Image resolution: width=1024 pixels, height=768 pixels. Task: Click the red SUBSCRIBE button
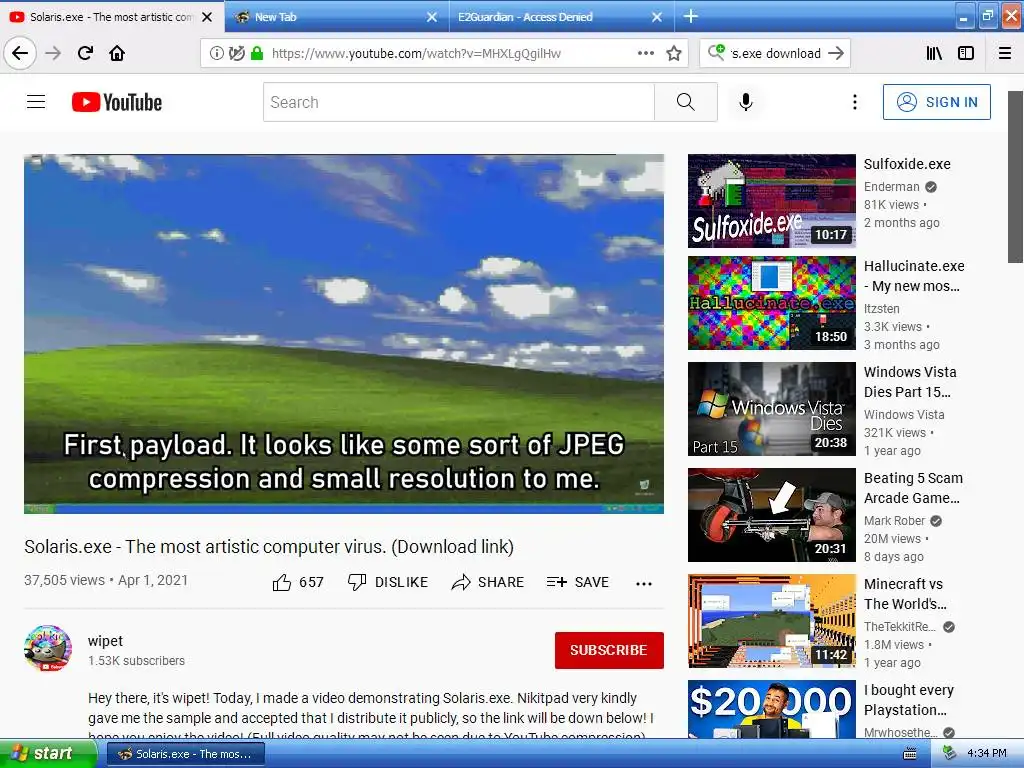coord(609,650)
